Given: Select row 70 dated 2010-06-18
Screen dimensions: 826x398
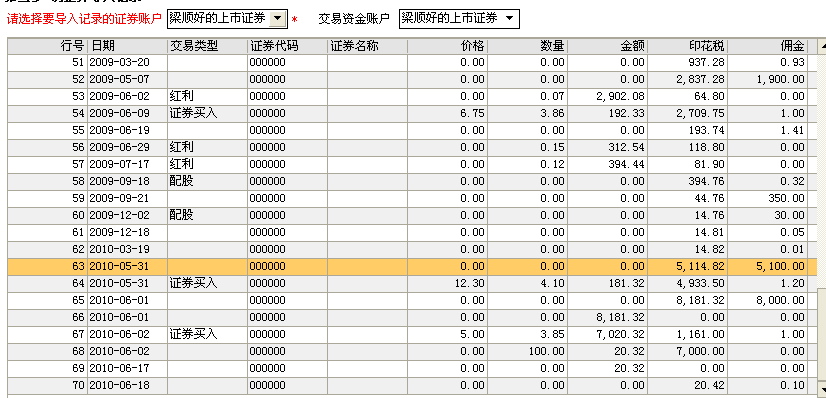Looking at the screenshot, I should click(407, 385).
